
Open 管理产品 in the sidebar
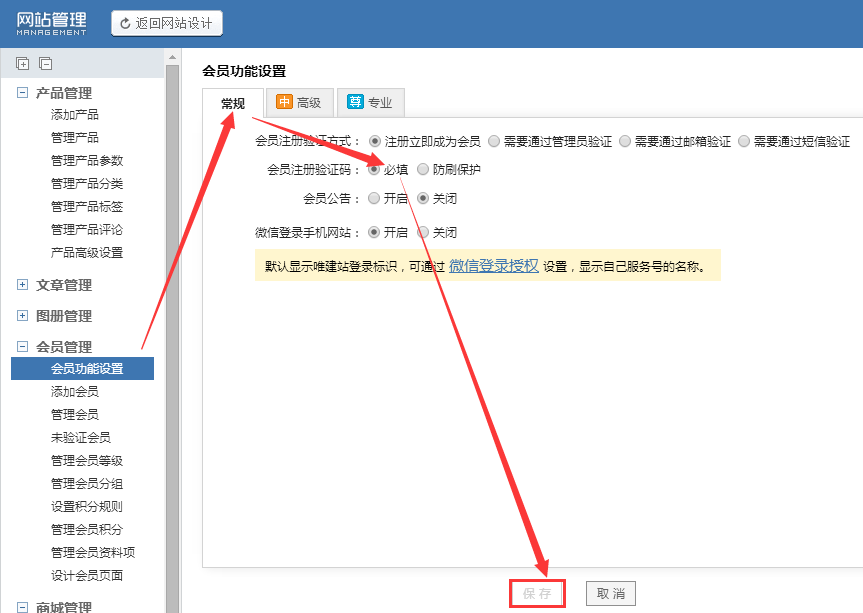click(x=75, y=138)
